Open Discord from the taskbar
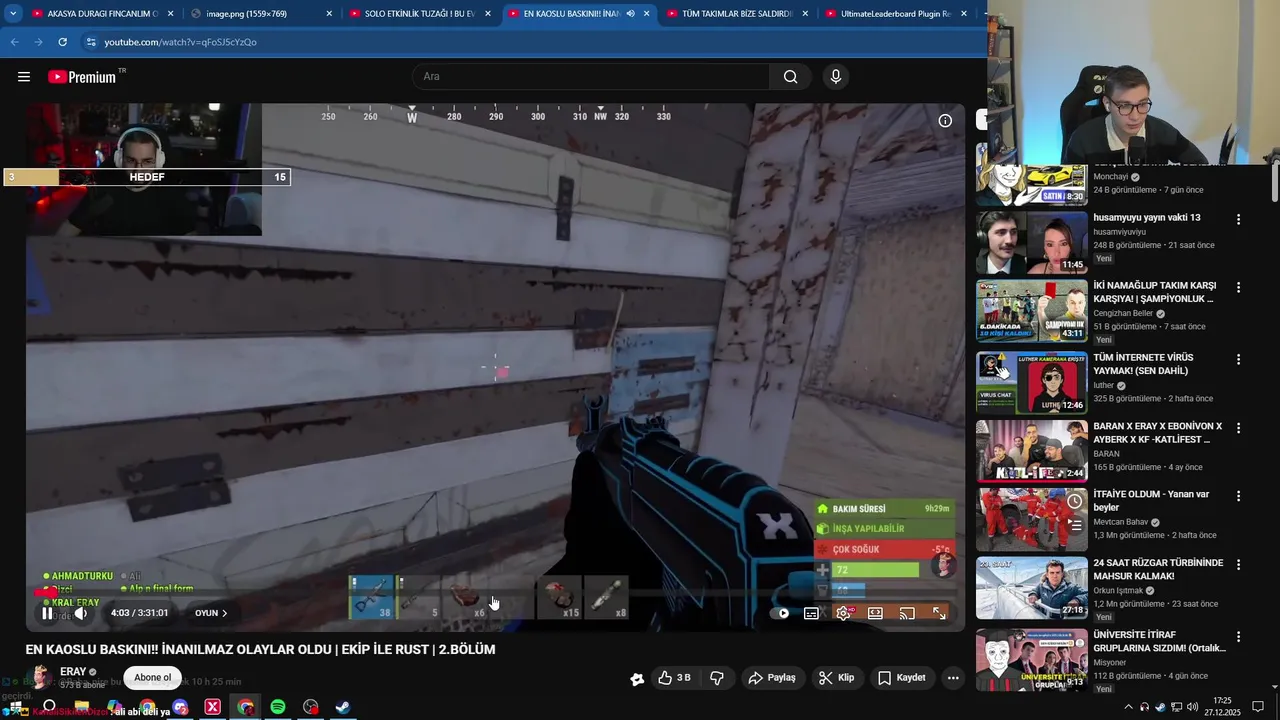 [180, 707]
